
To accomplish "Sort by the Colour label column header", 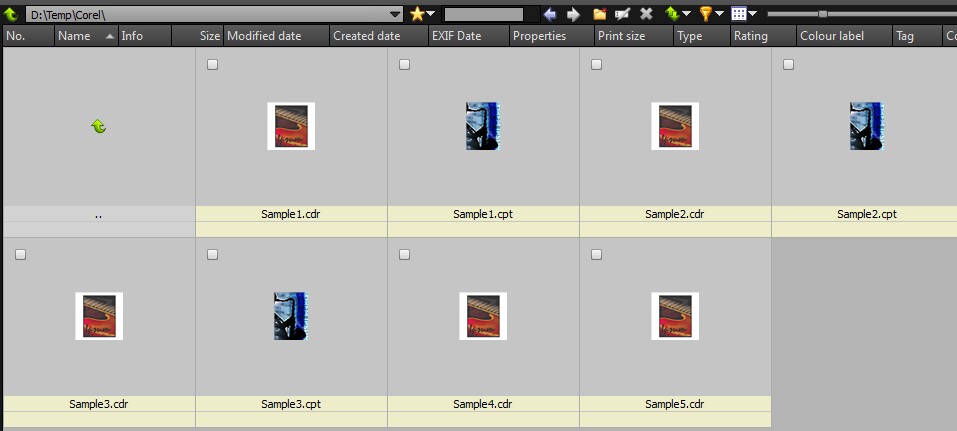I will point(845,36).
